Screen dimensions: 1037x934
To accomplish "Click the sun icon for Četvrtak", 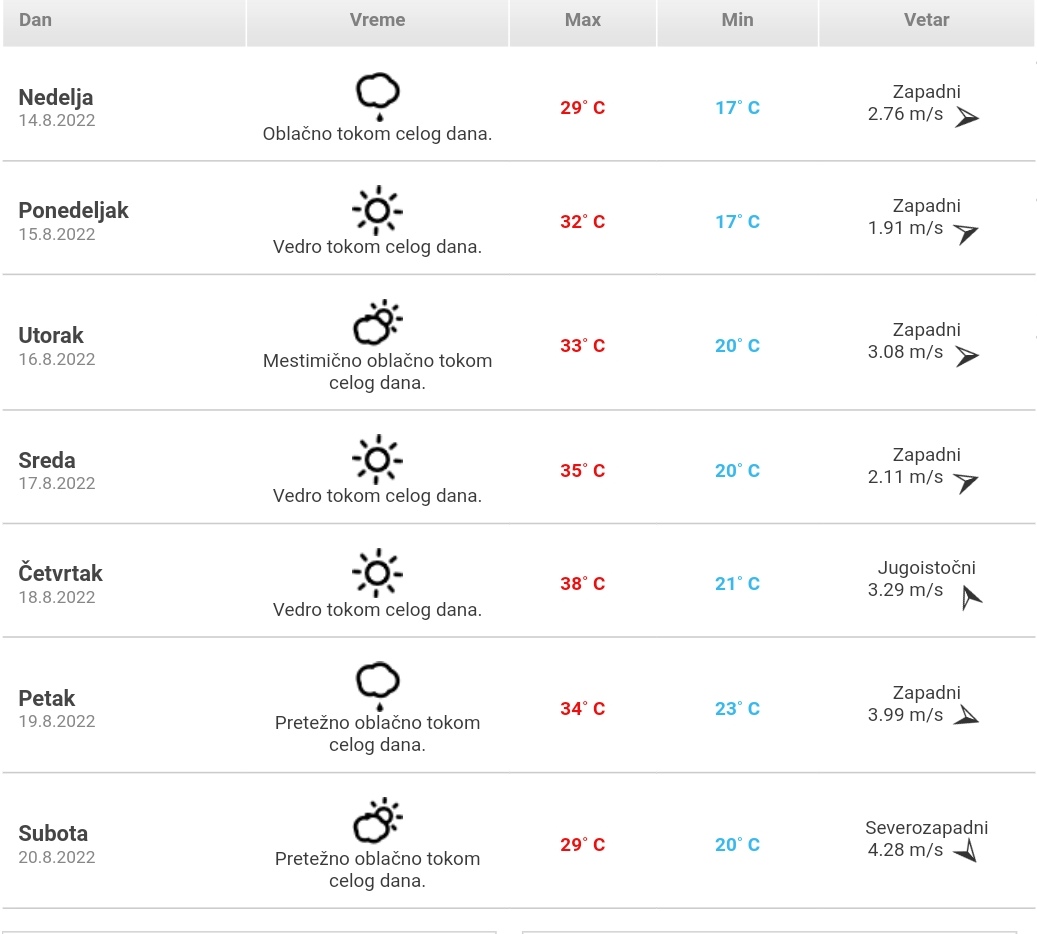I will click(x=377, y=573).
